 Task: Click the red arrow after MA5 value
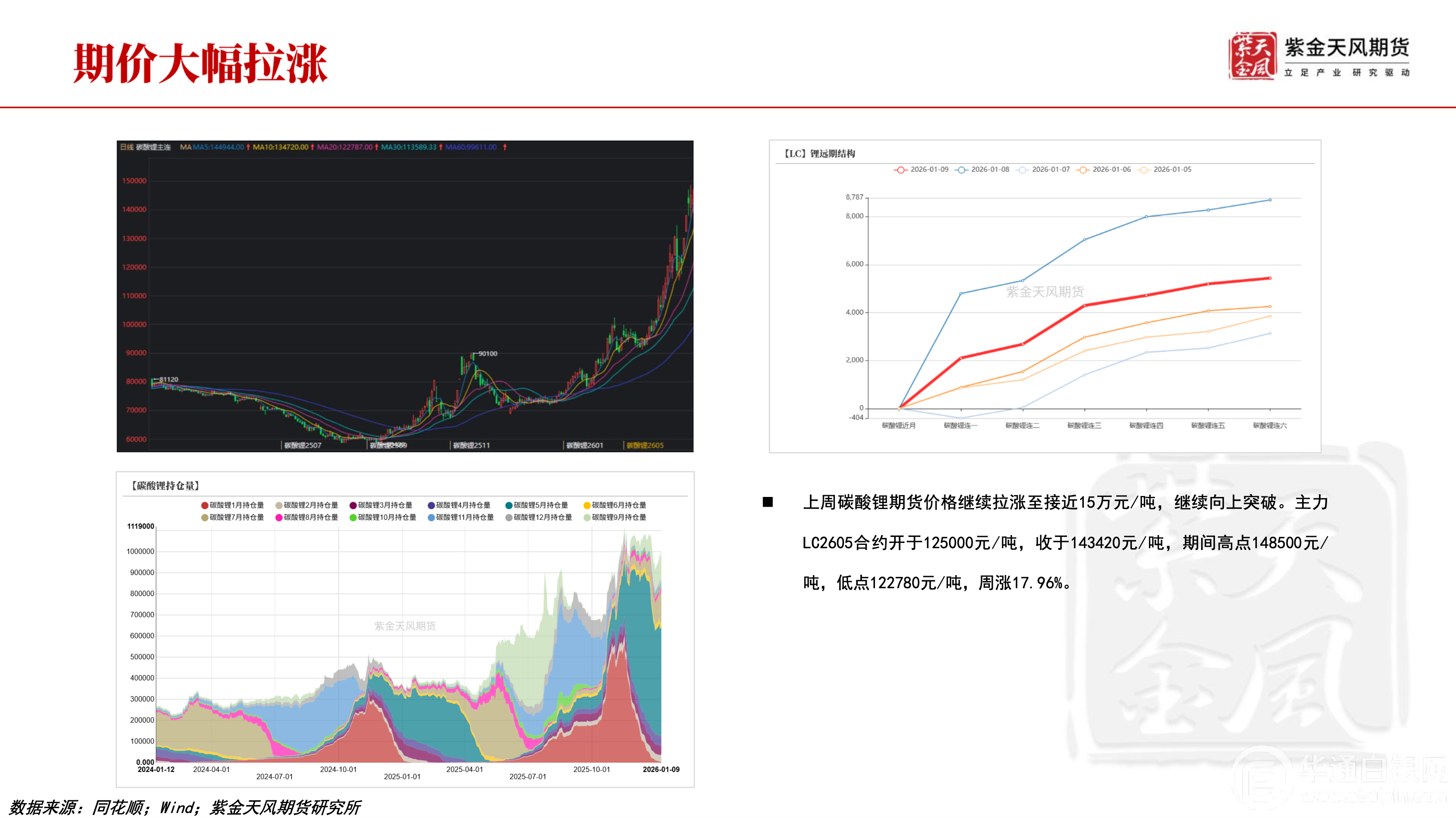coord(248,147)
